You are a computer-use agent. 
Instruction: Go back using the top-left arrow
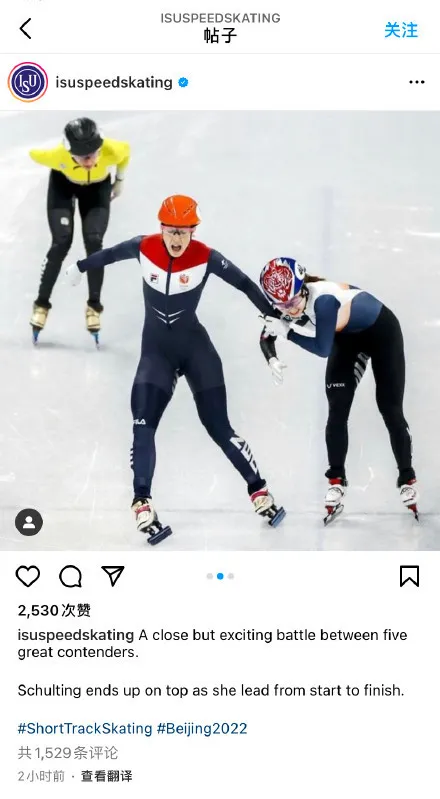click(25, 29)
